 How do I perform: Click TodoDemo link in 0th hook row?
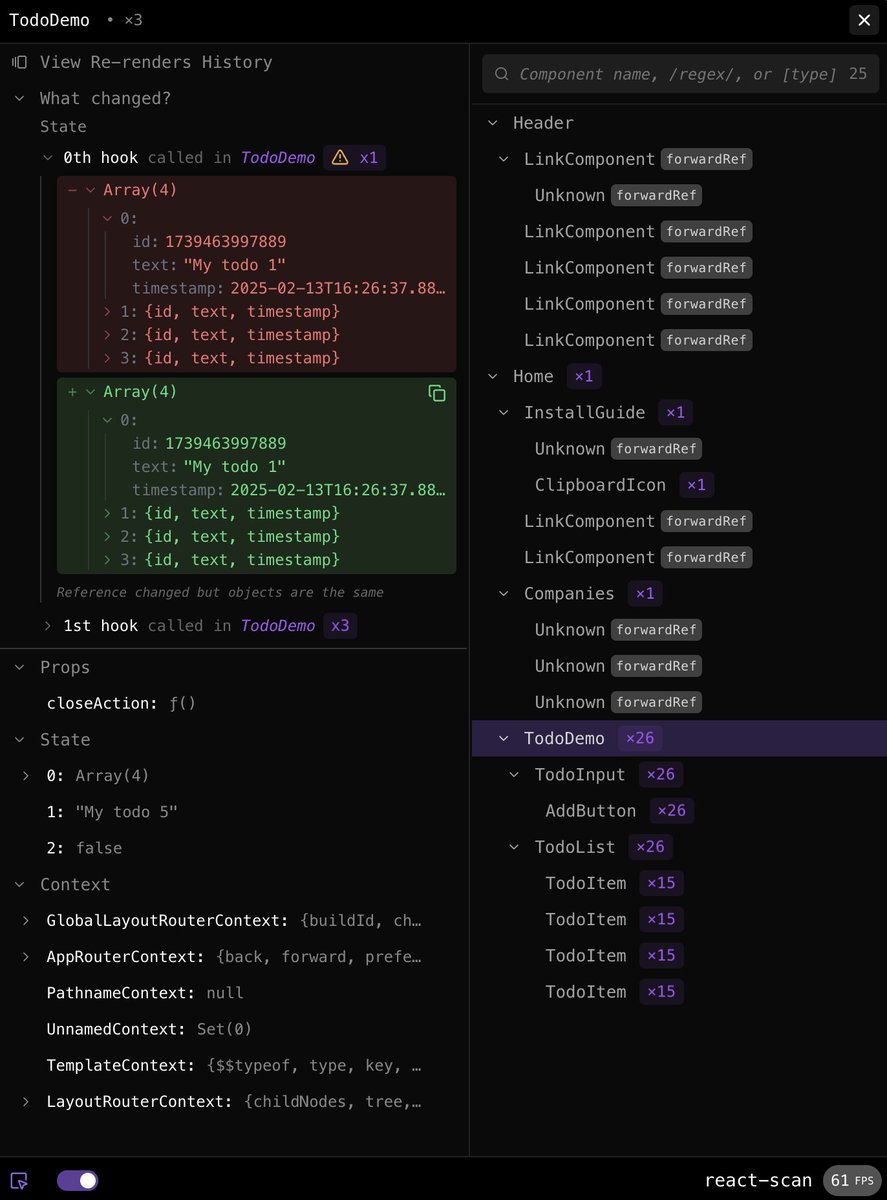278,157
